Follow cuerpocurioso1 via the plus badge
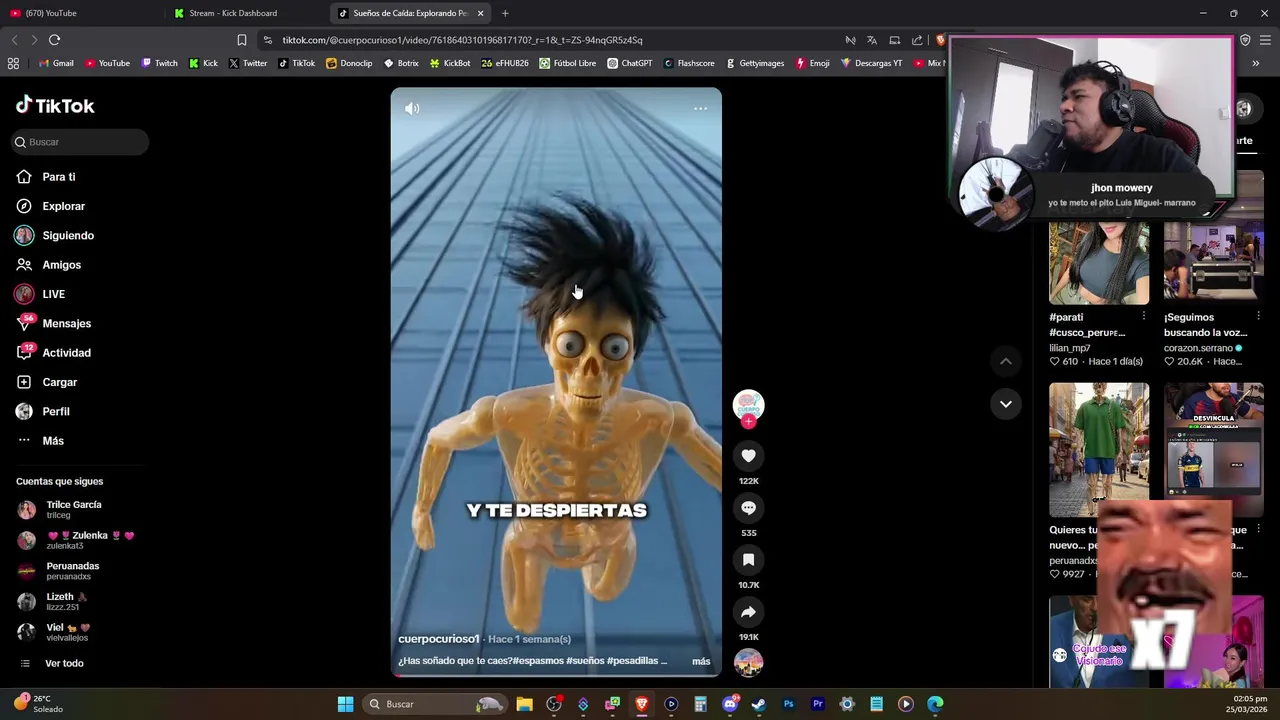 pyautogui.click(x=748, y=422)
